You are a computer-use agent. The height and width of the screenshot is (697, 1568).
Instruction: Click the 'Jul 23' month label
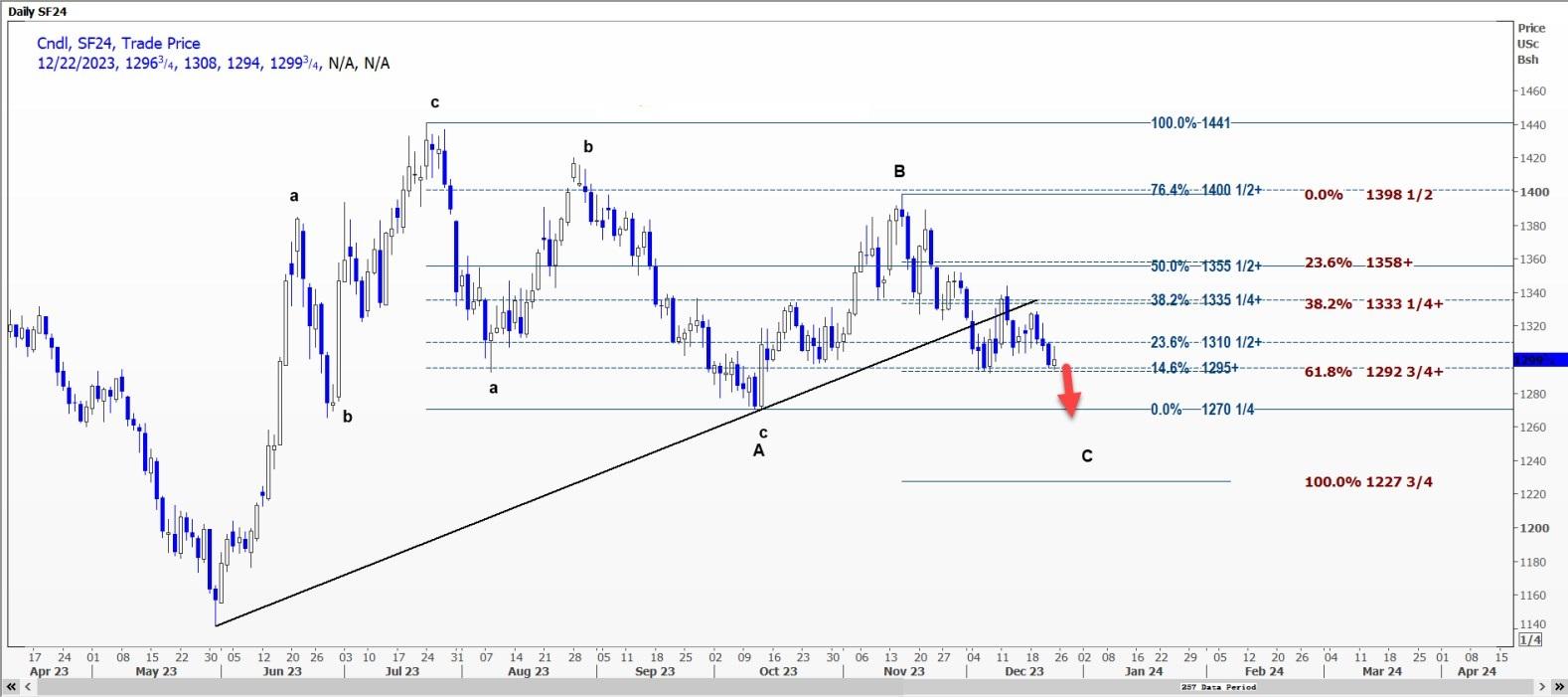401,672
